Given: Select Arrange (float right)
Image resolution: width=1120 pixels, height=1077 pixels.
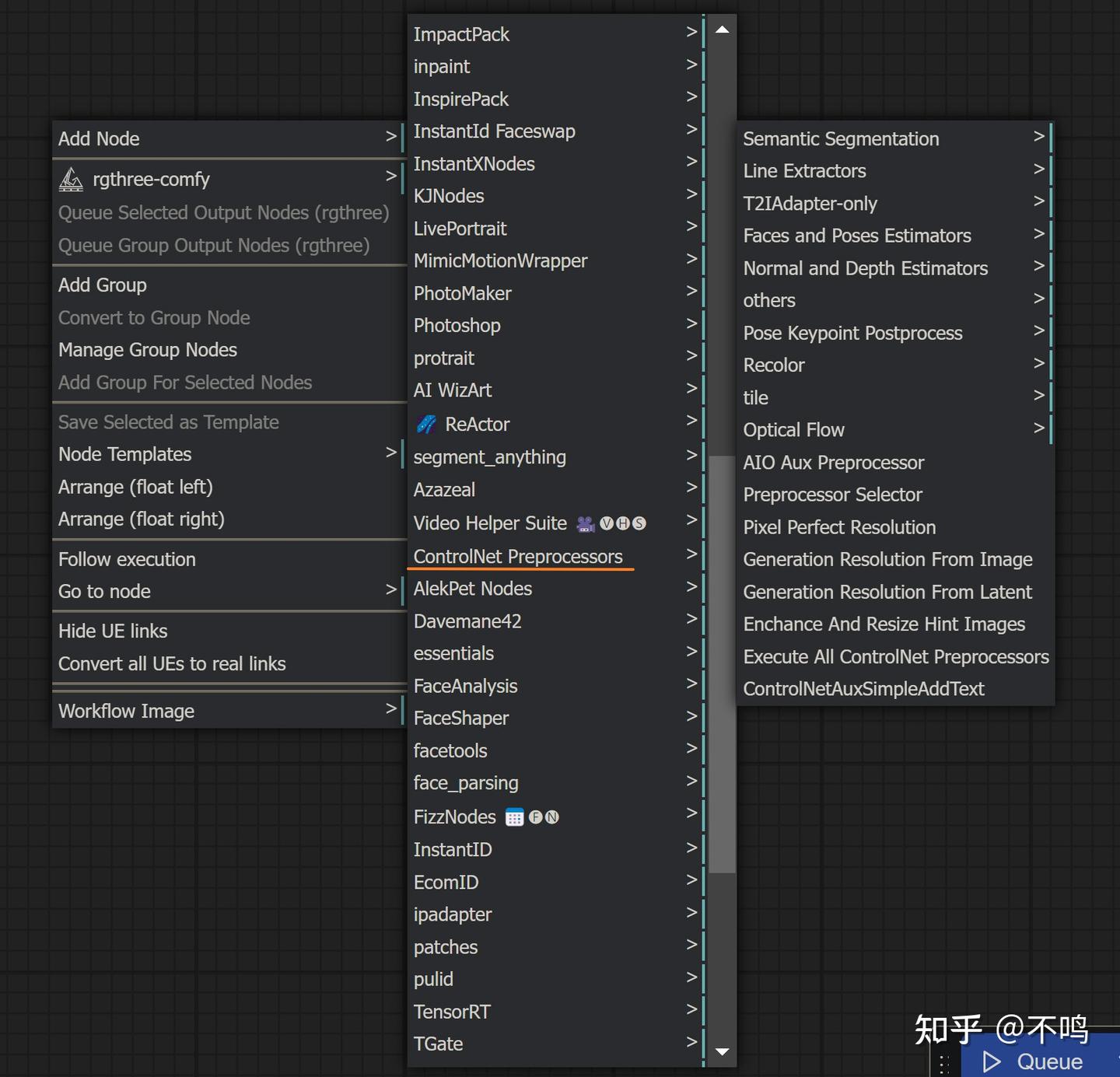Looking at the screenshot, I should tap(229, 519).
